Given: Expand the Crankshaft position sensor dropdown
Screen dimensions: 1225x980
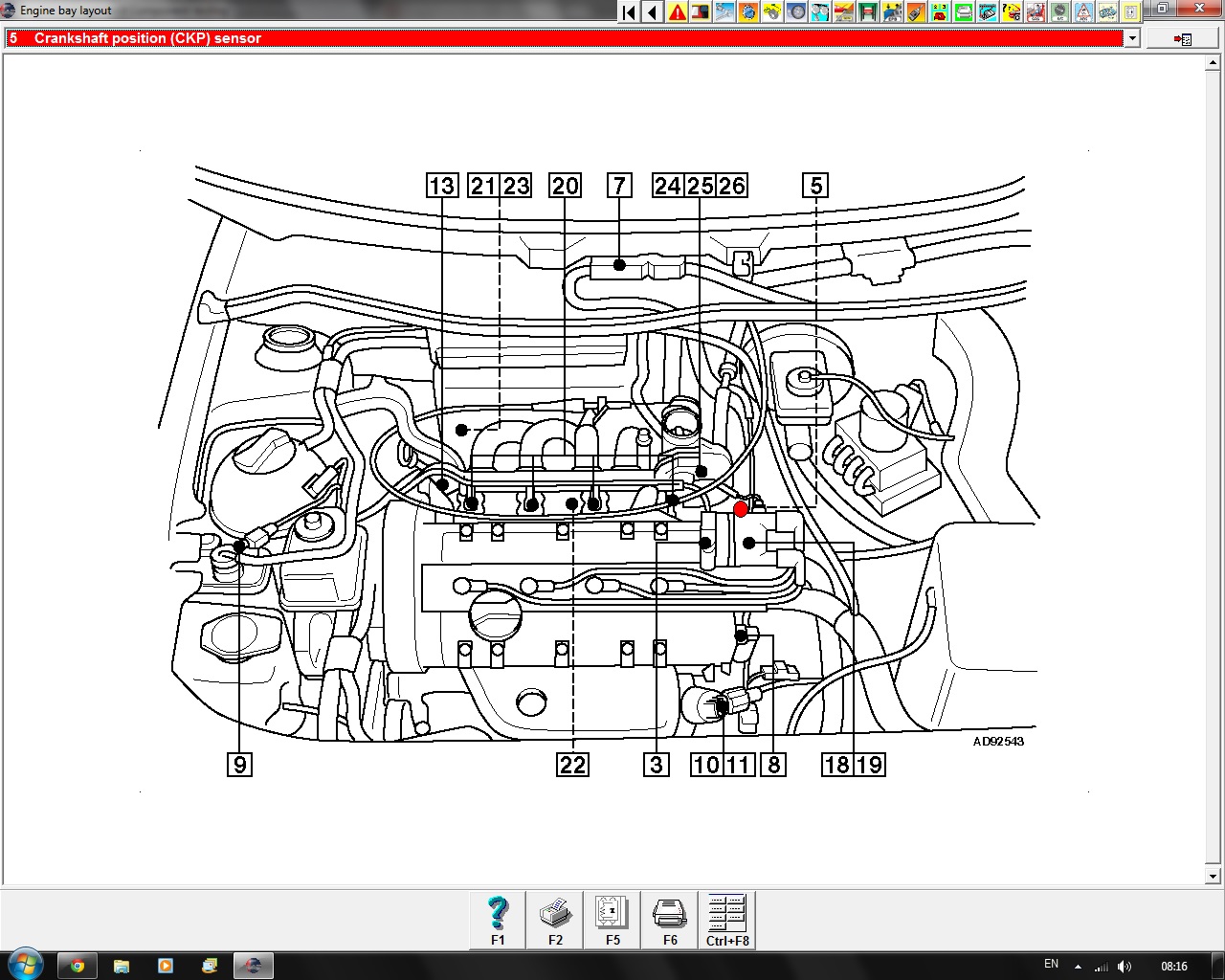Looking at the screenshot, I should pyautogui.click(x=1132, y=38).
